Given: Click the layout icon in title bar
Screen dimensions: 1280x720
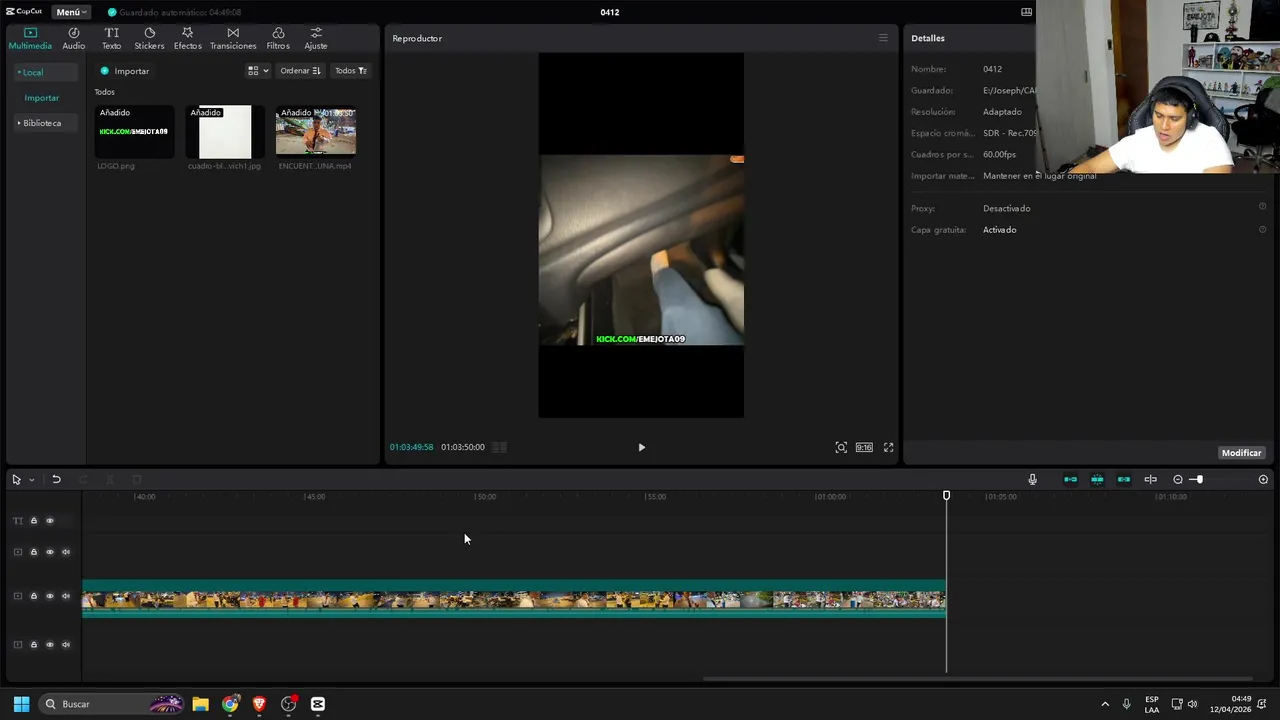Looking at the screenshot, I should pyautogui.click(x=1026, y=12).
